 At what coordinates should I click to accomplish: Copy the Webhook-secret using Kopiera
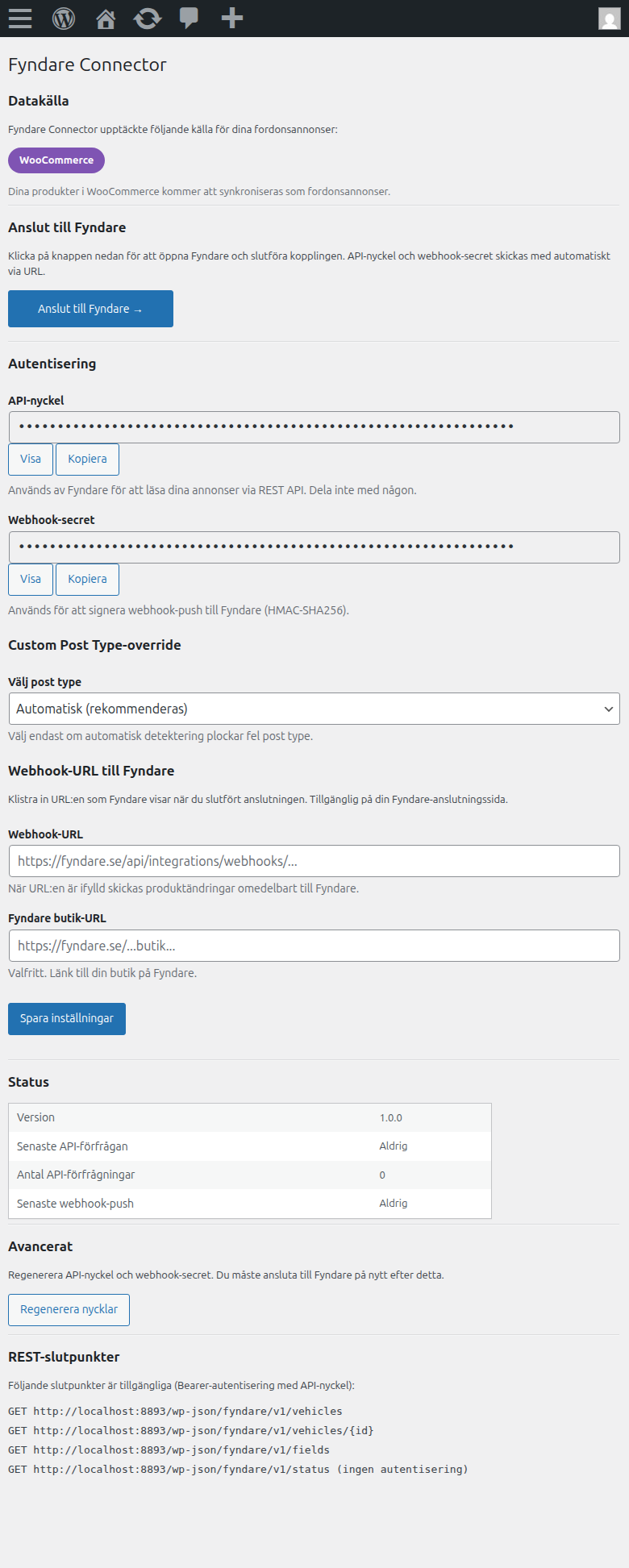click(87, 579)
